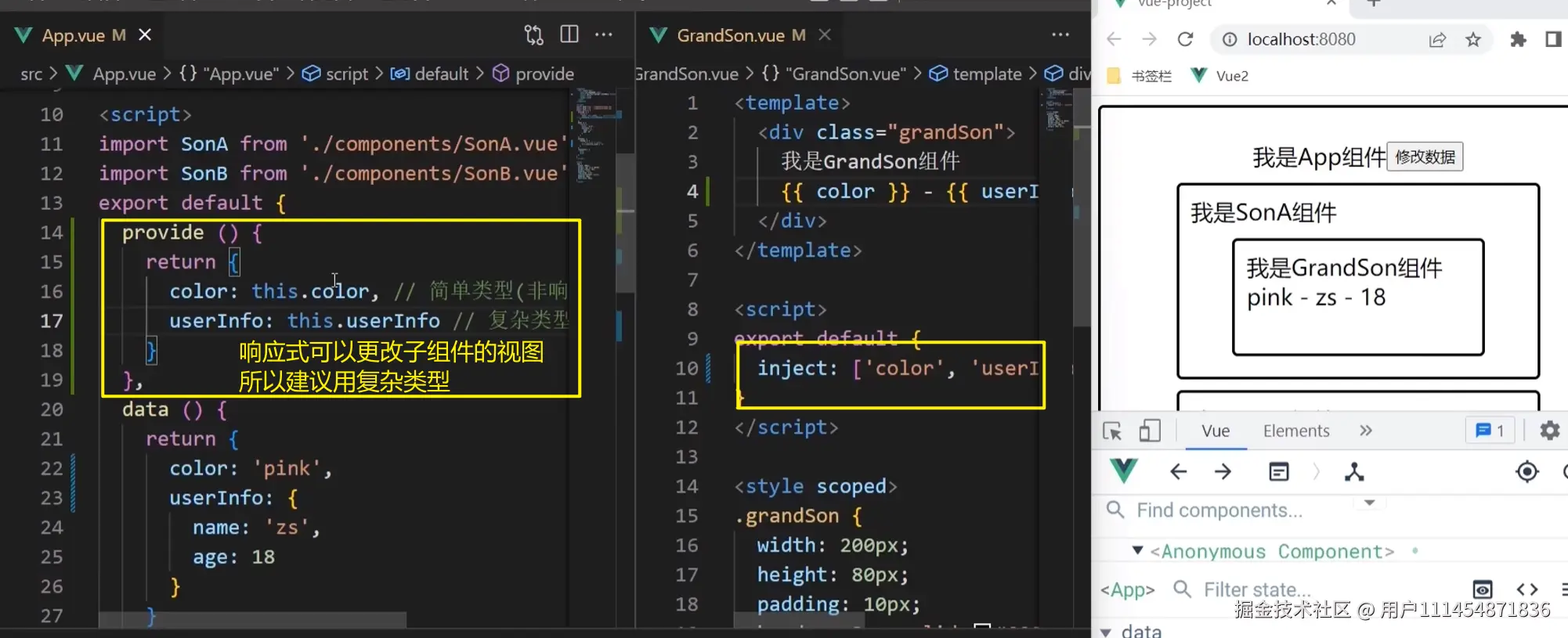Bookmark this page with the star icon
This screenshot has height=638, width=1568.
1473,39
